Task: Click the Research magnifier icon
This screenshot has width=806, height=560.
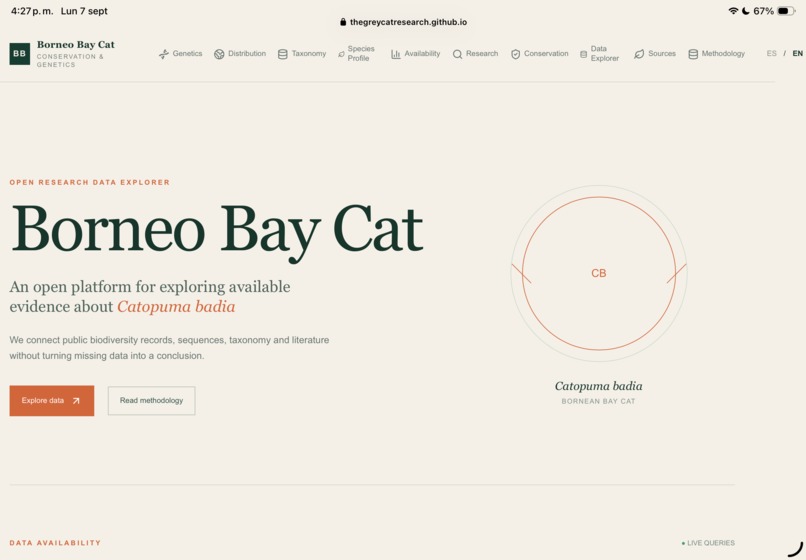Action: point(457,54)
